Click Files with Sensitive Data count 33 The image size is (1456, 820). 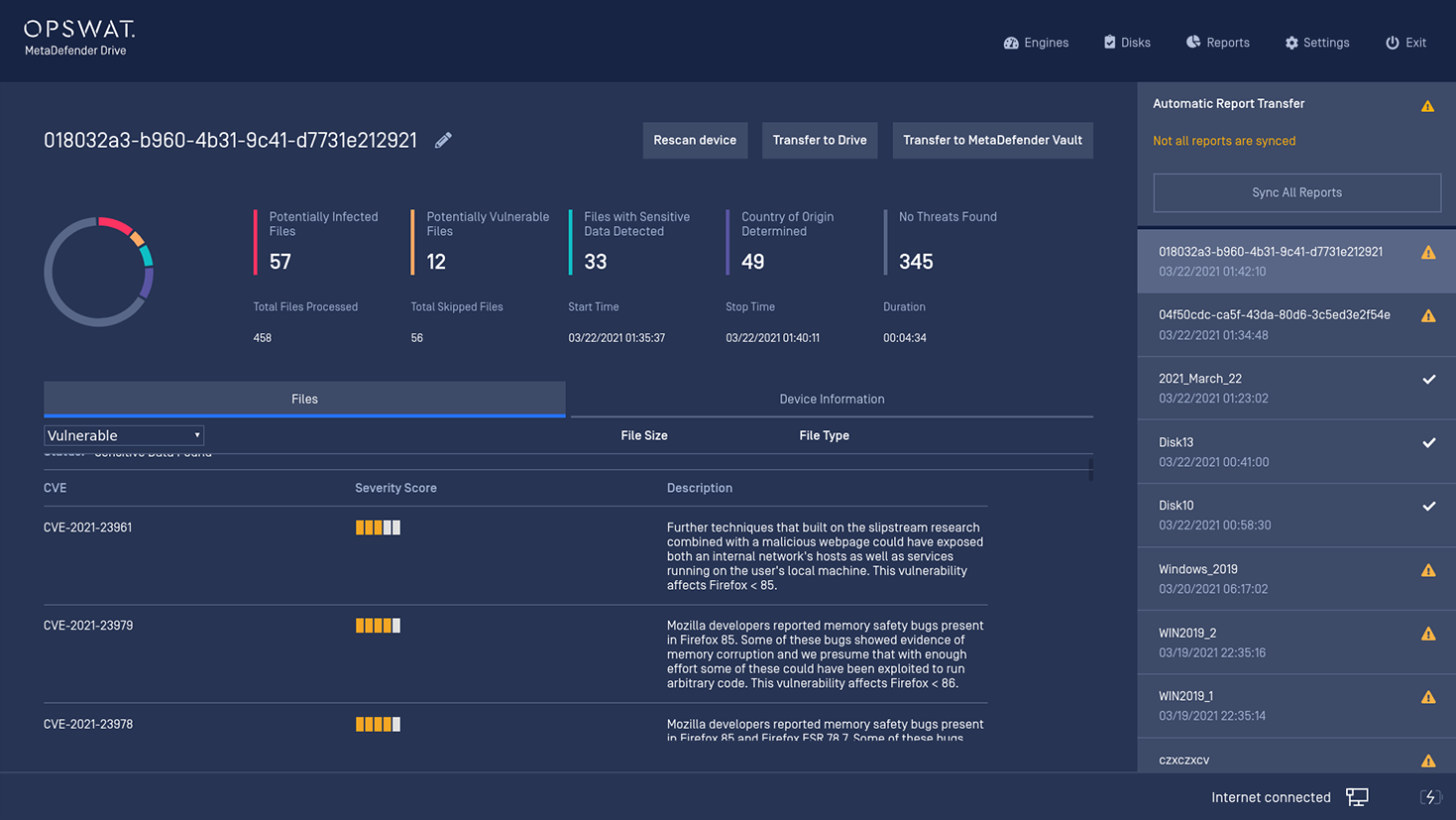[x=596, y=262]
